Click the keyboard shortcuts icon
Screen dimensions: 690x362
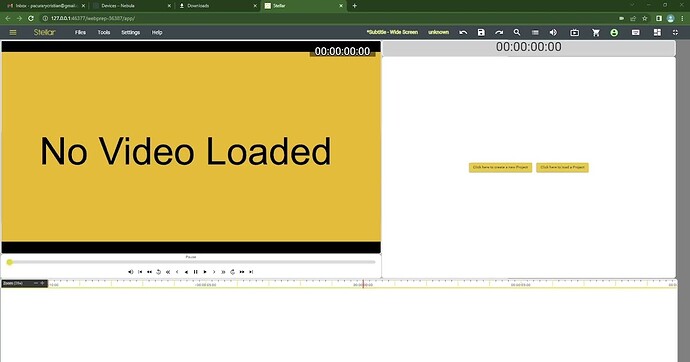coord(635,33)
